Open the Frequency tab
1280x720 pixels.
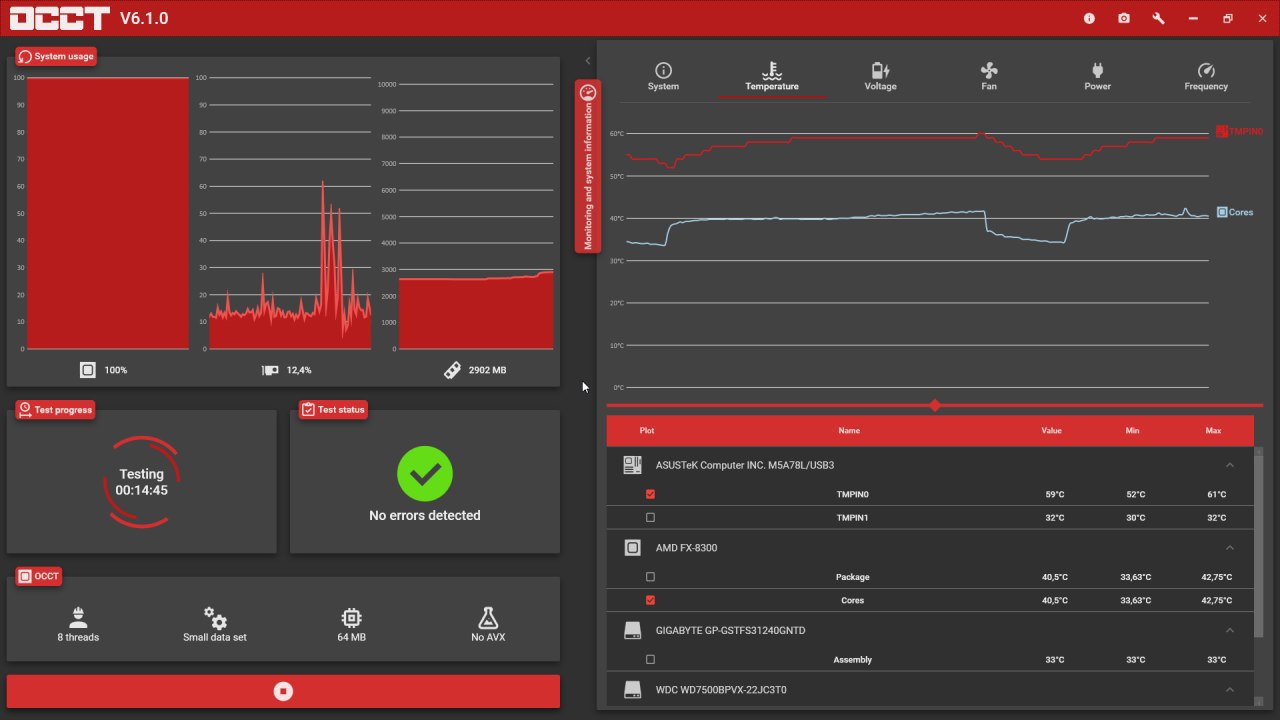(x=1206, y=77)
